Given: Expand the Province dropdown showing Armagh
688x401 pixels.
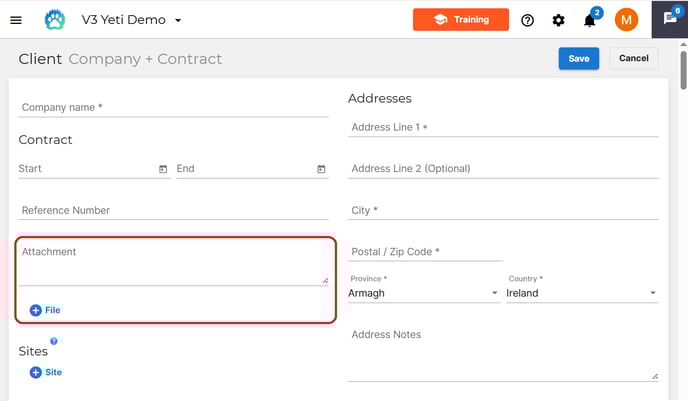Looking at the screenshot, I should pyautogui.click(x=424, y=293).
